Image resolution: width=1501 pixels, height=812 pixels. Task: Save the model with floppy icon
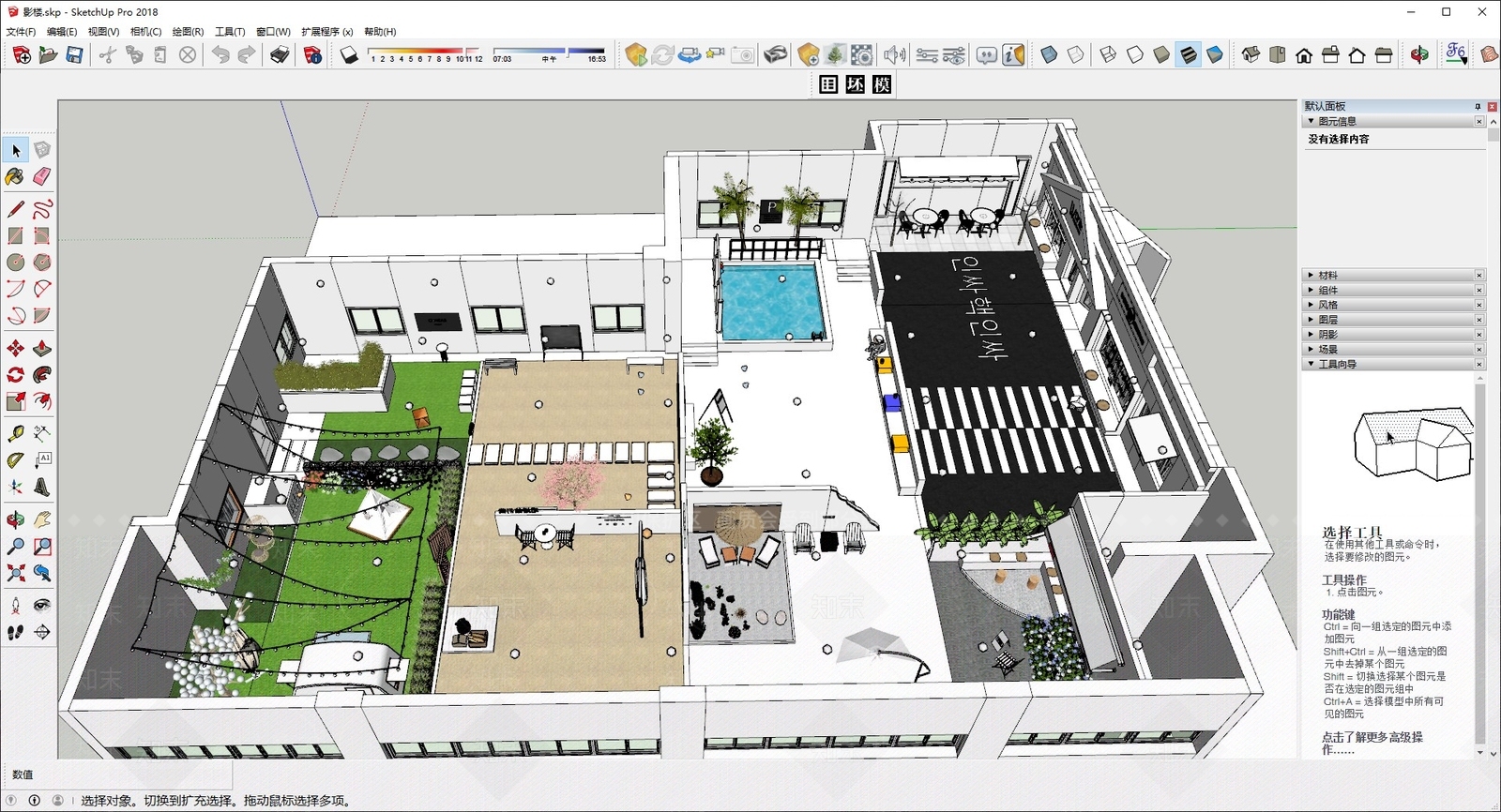[74, 55]
